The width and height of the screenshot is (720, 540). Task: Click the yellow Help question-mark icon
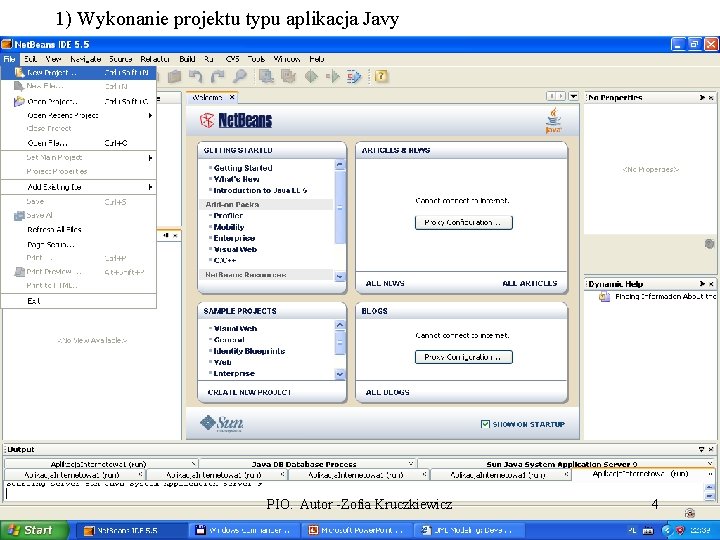pos(381,76)
